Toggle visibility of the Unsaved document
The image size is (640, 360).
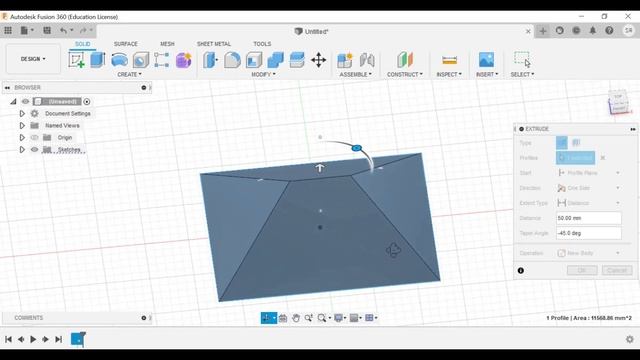coord(25,101)
